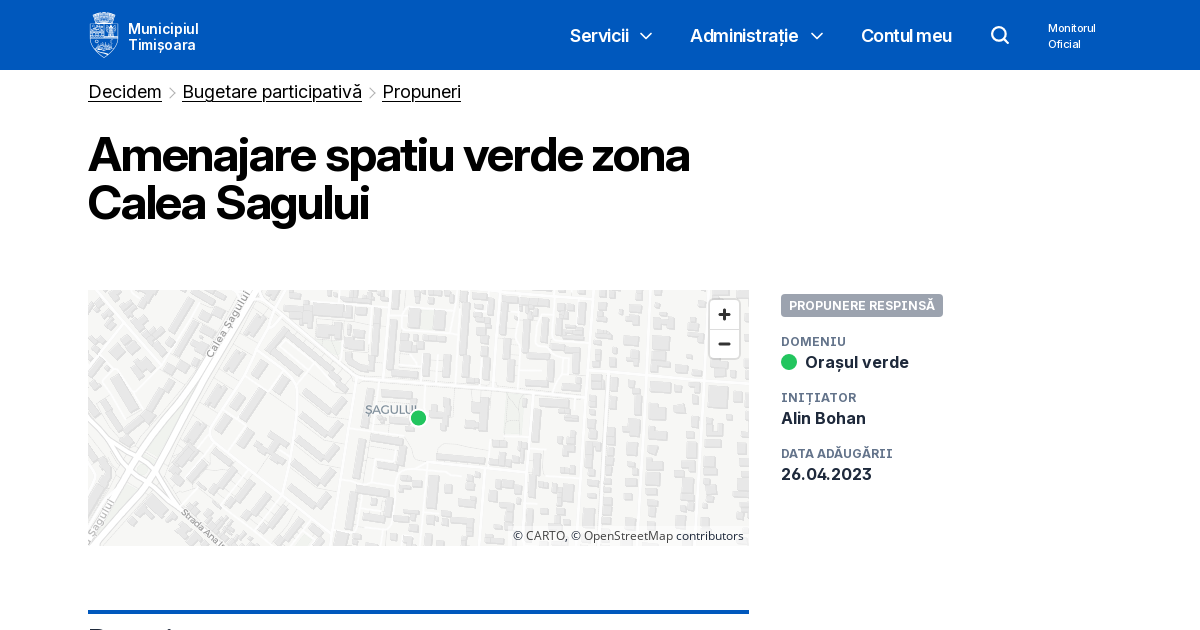This screenshot has height=630, width=1200.
Task: Click the green dot beside Orașul verde
Action: tap(789, 362)
